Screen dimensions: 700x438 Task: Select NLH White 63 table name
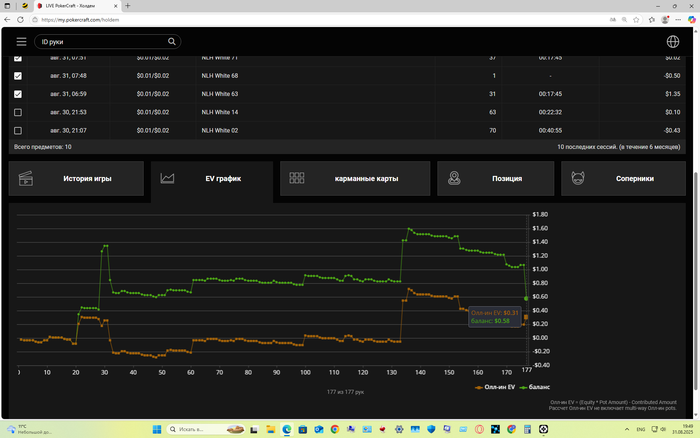pyautogui.click(x=220, y=94)
